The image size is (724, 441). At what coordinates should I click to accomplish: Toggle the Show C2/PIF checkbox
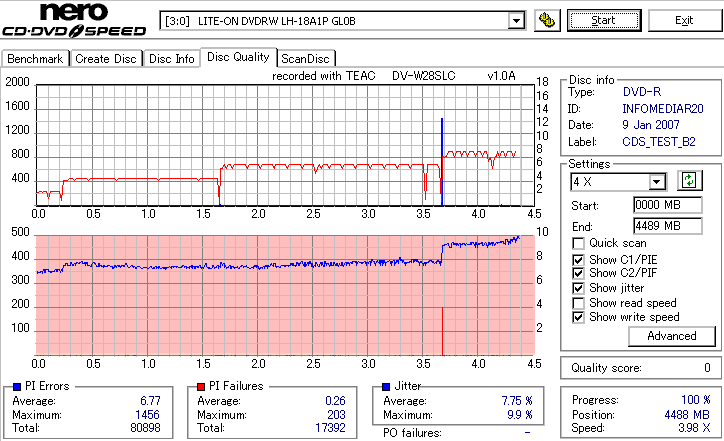pyautogui.click(x=578, y=273)
